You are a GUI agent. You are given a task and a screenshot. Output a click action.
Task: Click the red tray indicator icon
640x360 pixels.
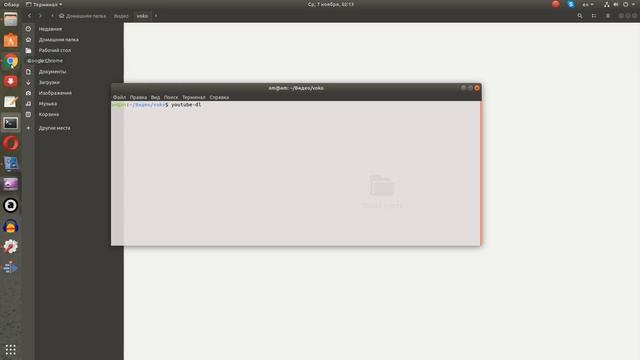(556, 4)
